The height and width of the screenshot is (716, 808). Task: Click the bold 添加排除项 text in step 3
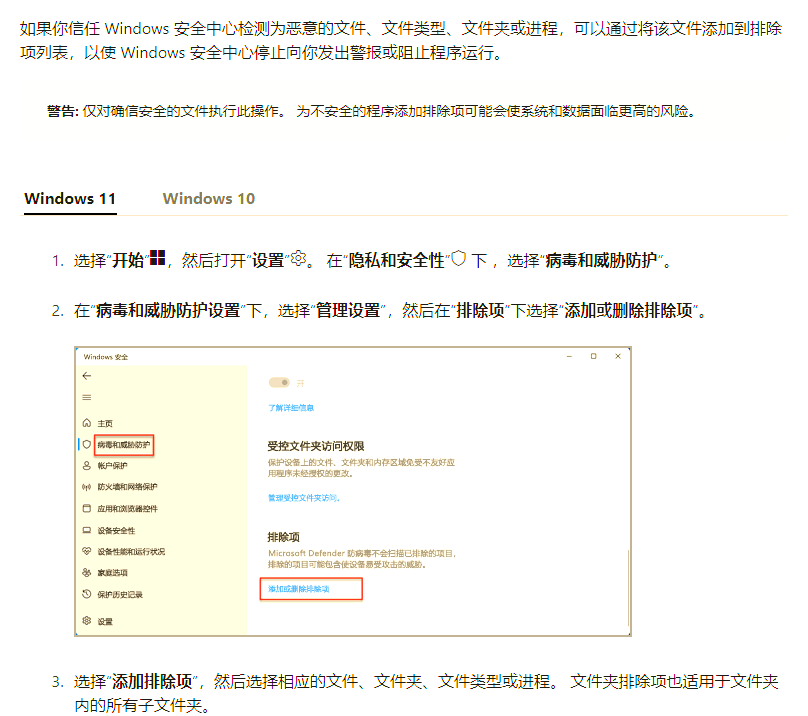(x=152, y=681)
